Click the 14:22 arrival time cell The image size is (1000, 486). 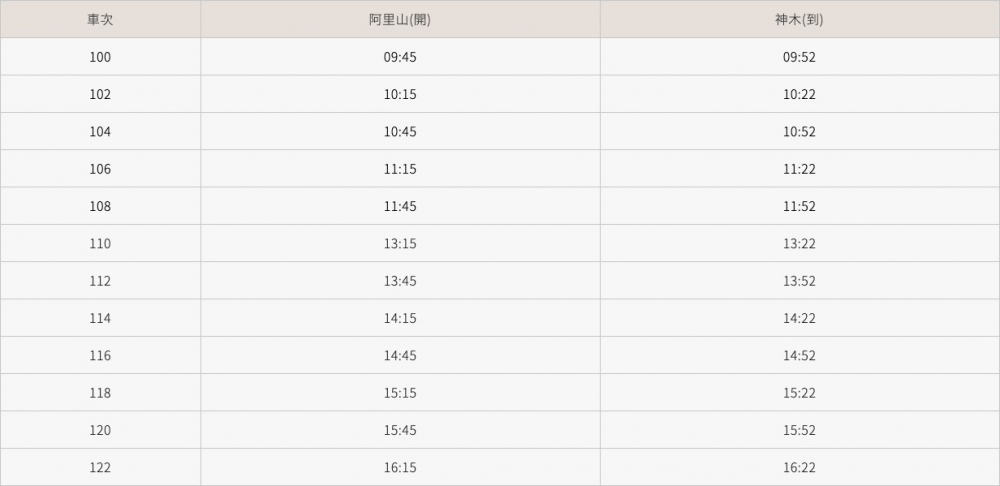point(800,318)
